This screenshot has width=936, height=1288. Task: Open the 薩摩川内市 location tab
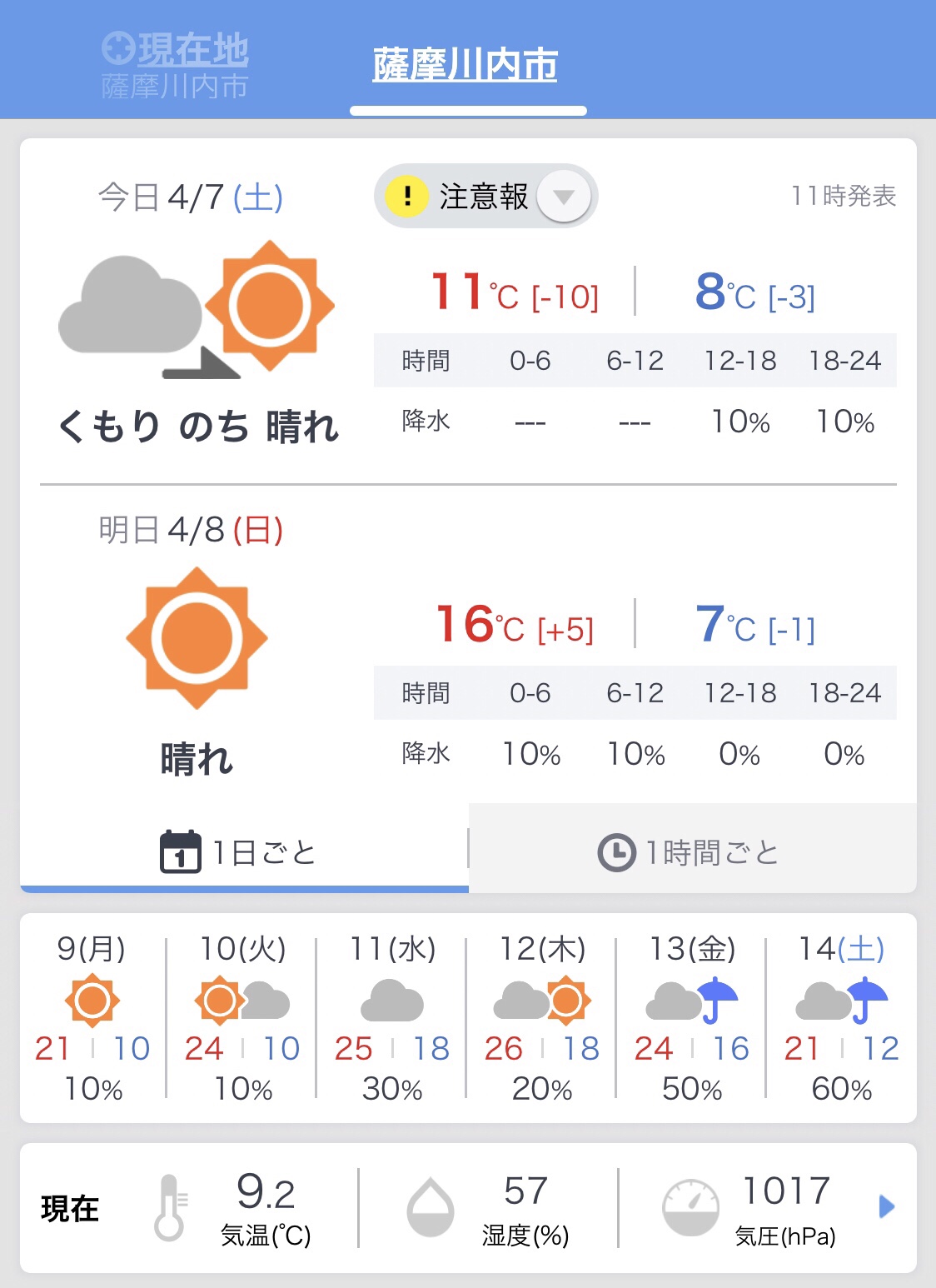point(465,65)
